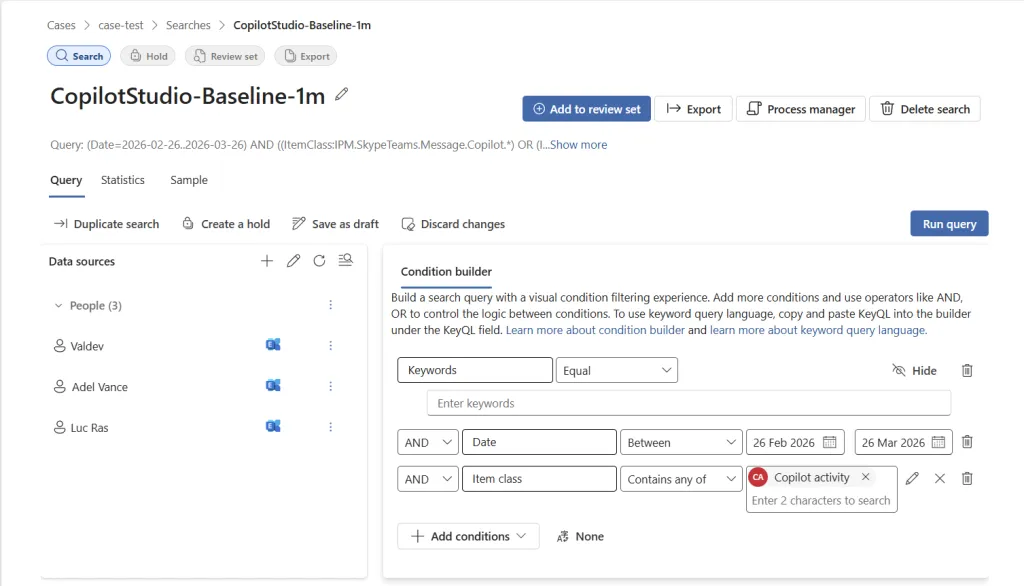Go to case-test breadcrumb
This screenshot has width=1024, height=586.
click(121, 25)
